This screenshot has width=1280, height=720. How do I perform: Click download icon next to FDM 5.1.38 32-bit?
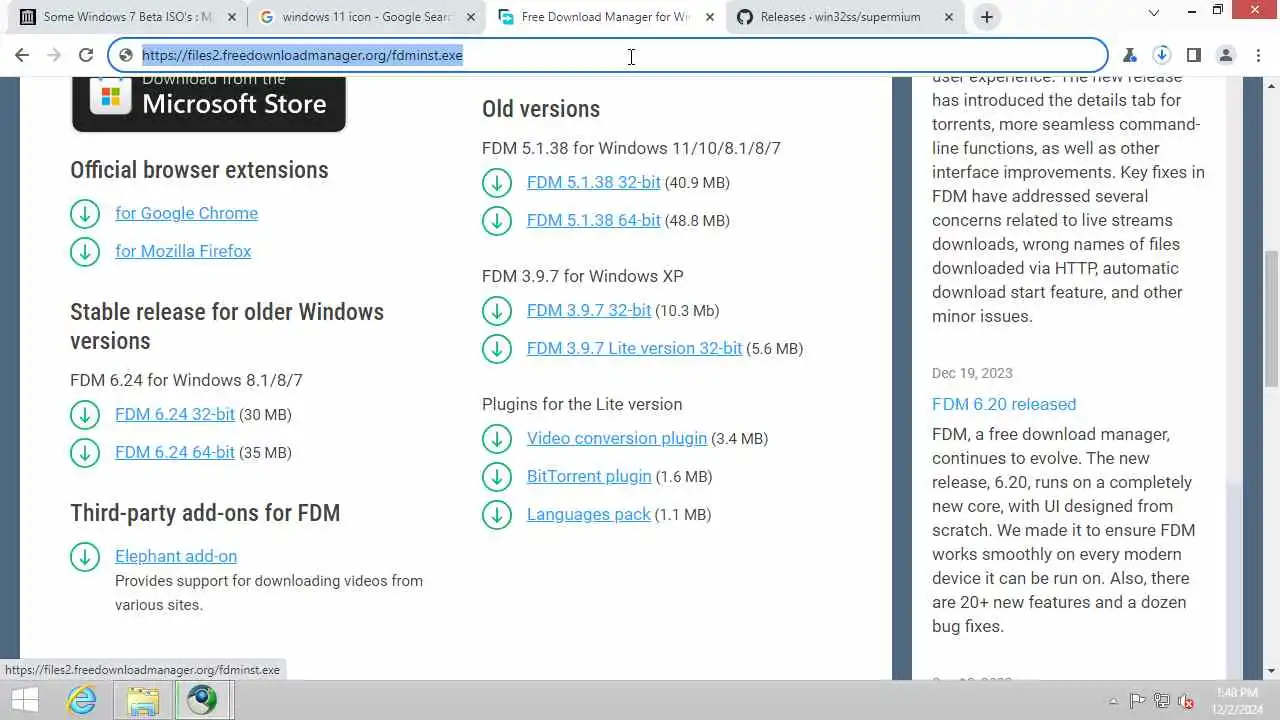point(497,182)
